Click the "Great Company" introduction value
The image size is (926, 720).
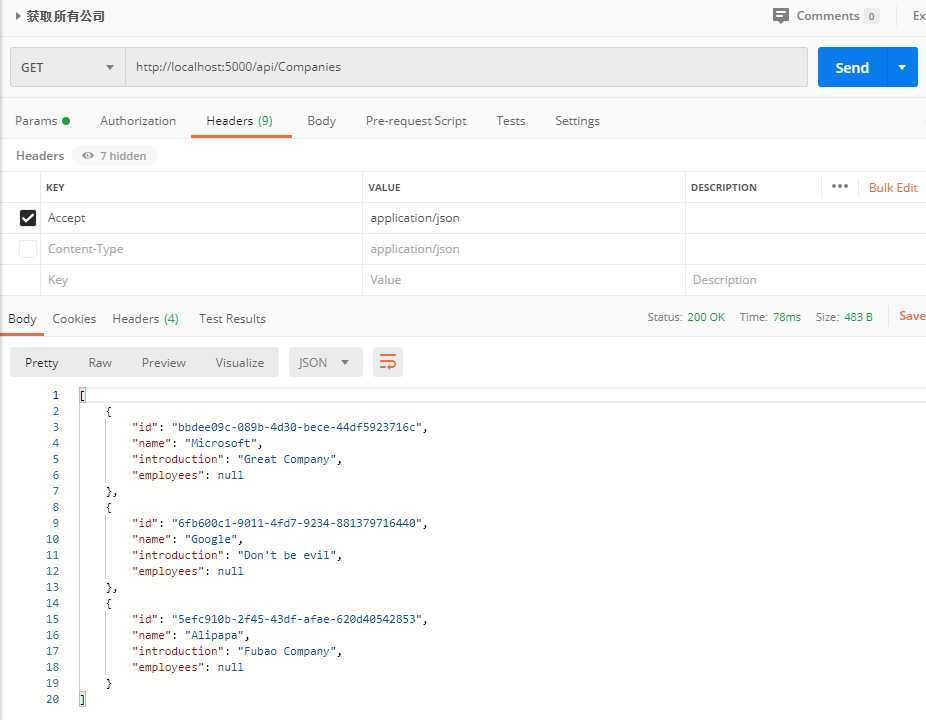tap(287, 459)
